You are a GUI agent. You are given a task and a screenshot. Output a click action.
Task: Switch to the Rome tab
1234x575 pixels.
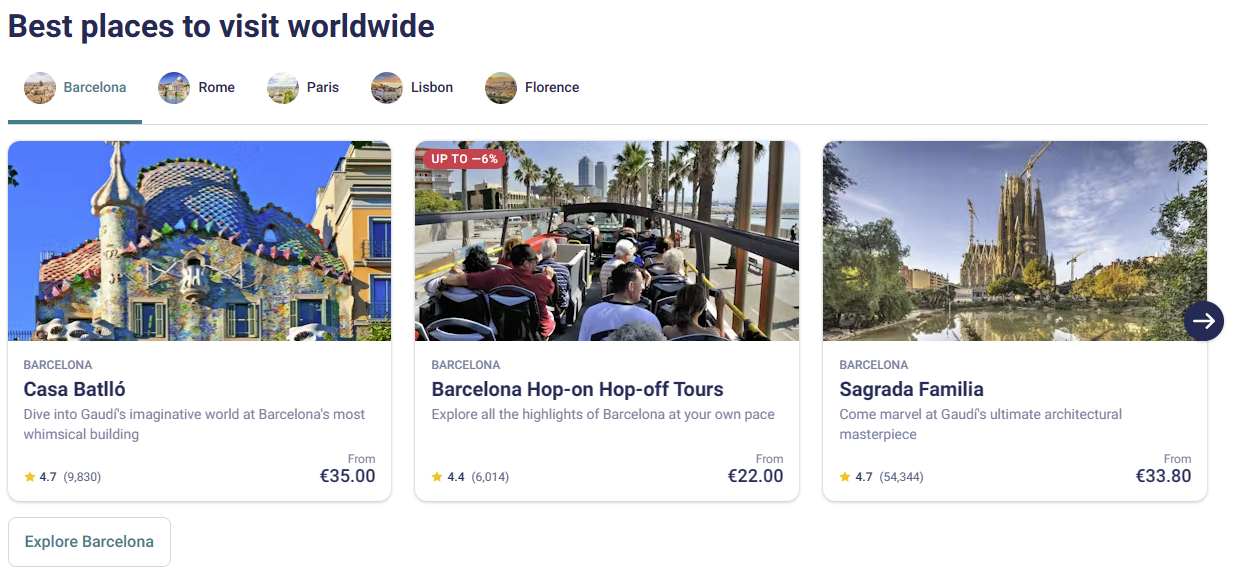pyautogui.click(x=216, y=88)
